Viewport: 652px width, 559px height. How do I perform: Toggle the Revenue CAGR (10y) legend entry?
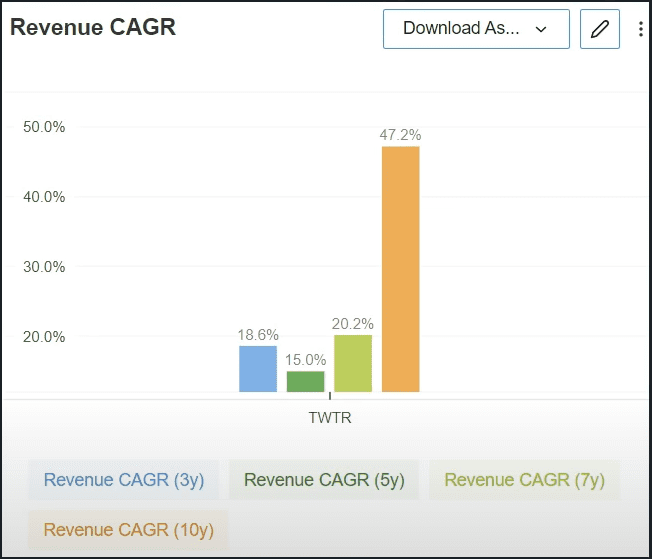tap(128, 530)
